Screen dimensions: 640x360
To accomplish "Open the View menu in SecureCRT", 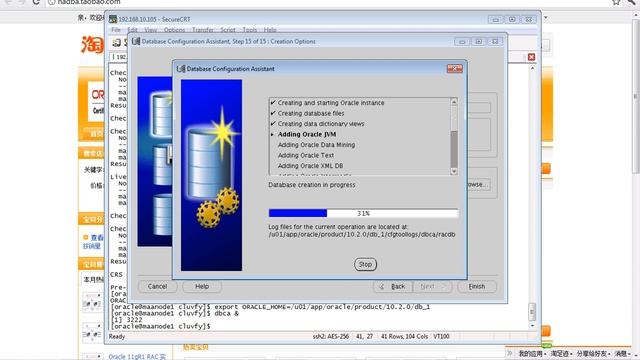I will [x=151, y=30].
